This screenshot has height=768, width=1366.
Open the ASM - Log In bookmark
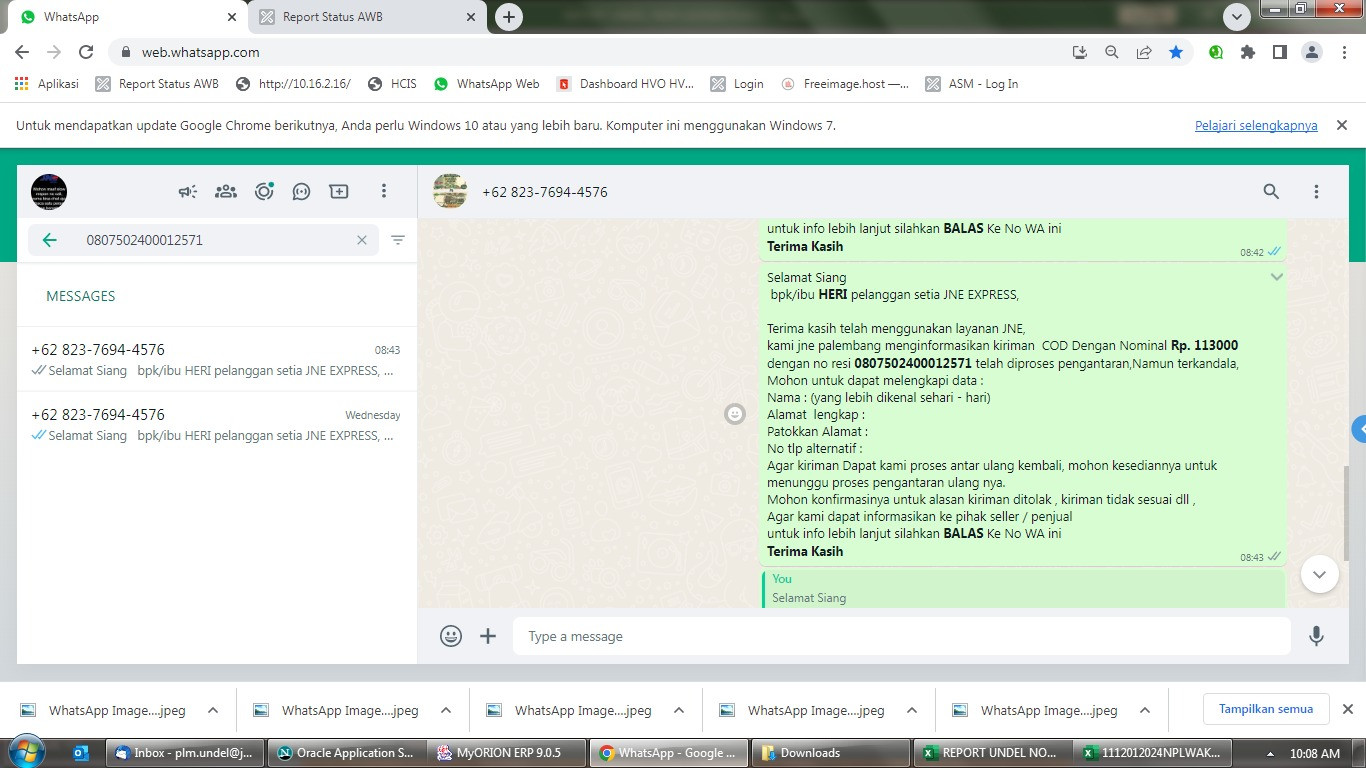[972, 84]
